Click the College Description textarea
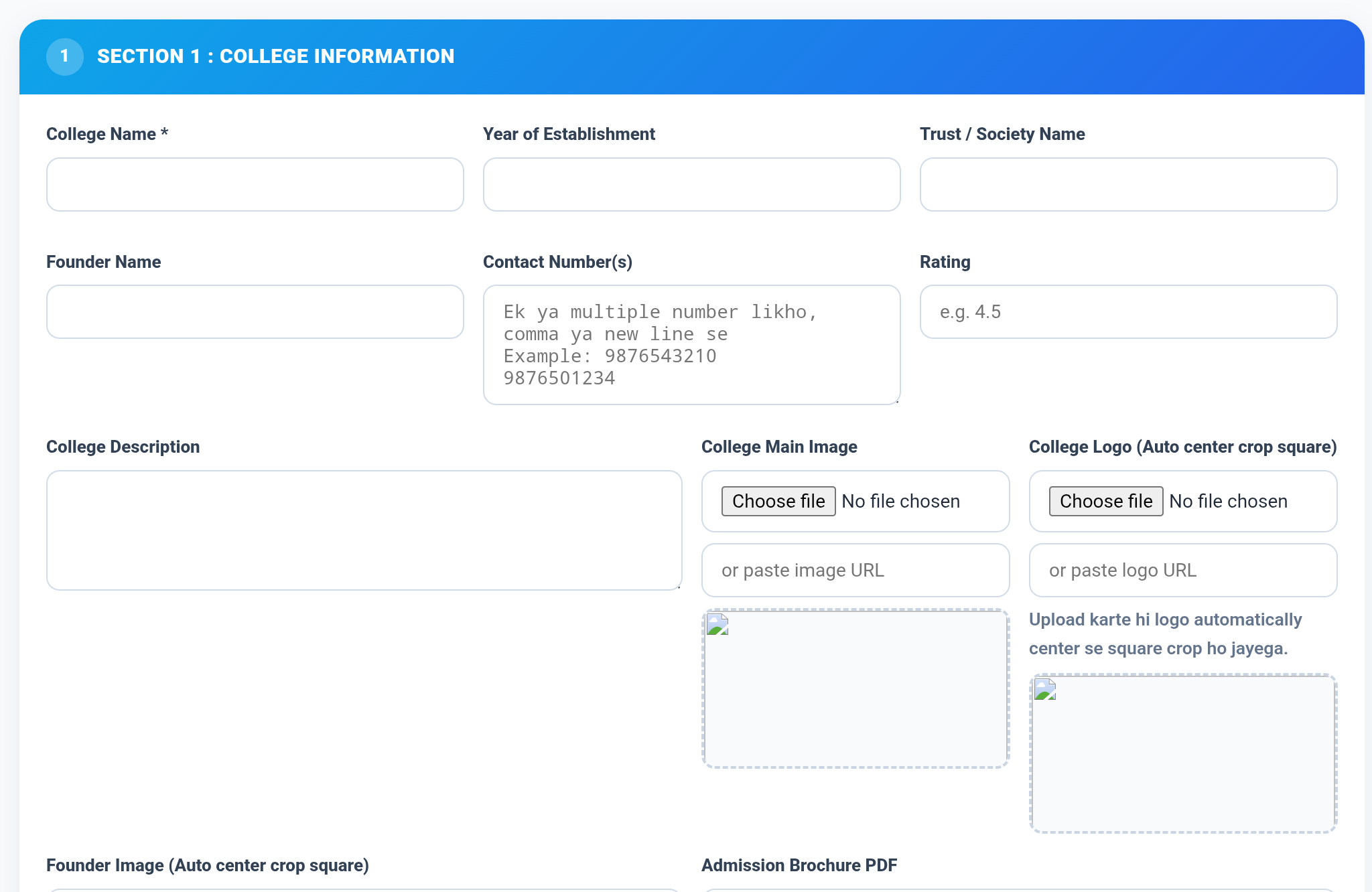 click(x=364, y=530)
